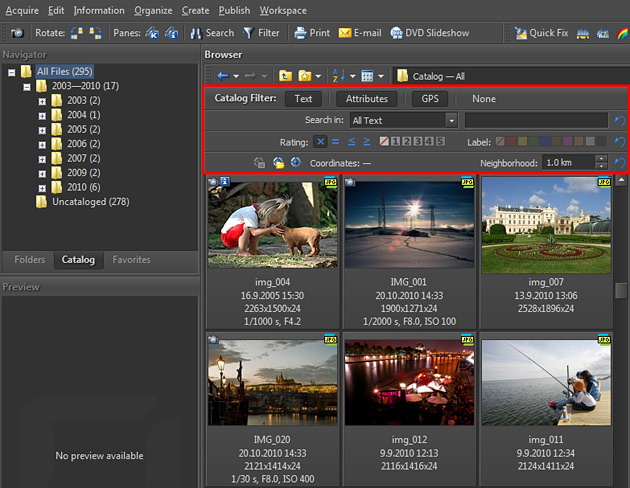Go forward with gray right arrow
The width and height of the screenshot is (630, 488).
pos(251,76)
